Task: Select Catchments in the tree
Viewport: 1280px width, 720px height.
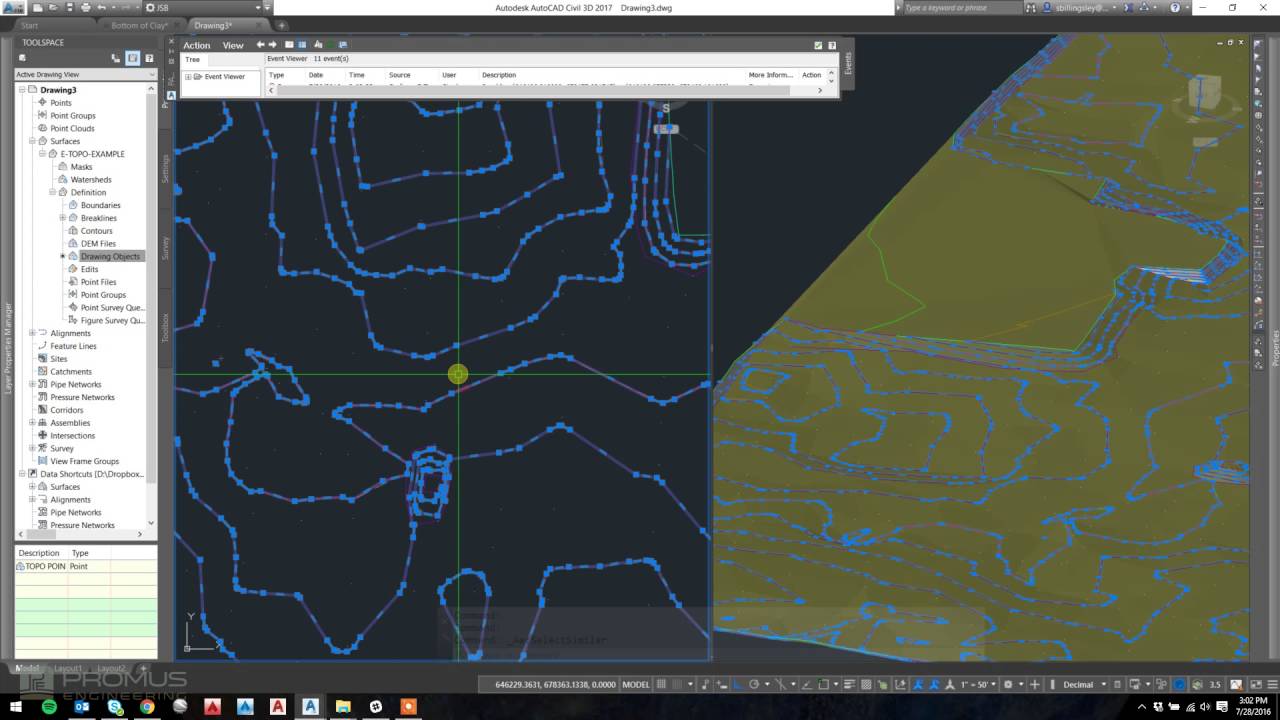Action: click(71, 372)
